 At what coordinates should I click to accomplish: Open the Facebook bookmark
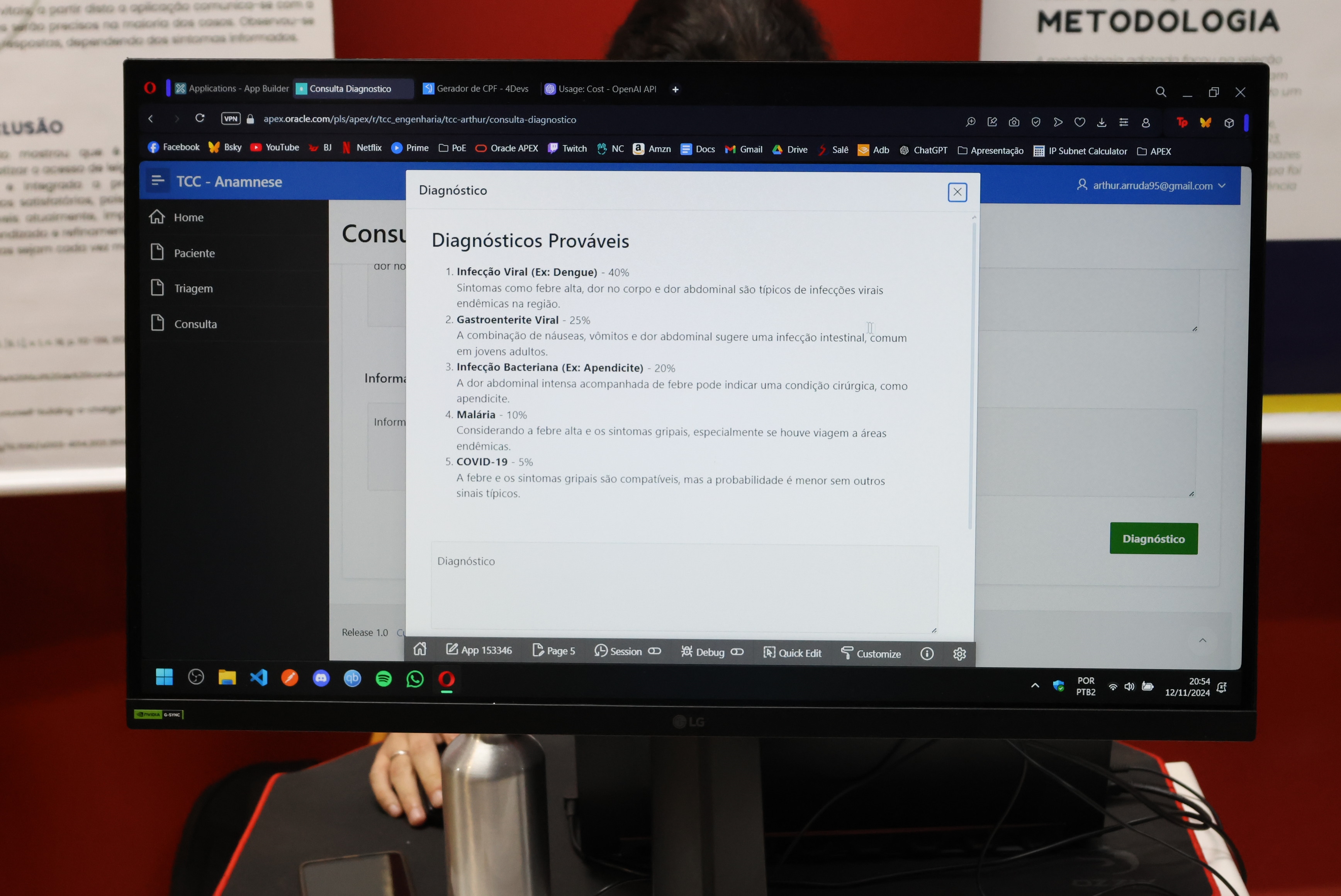click(174, 147)
